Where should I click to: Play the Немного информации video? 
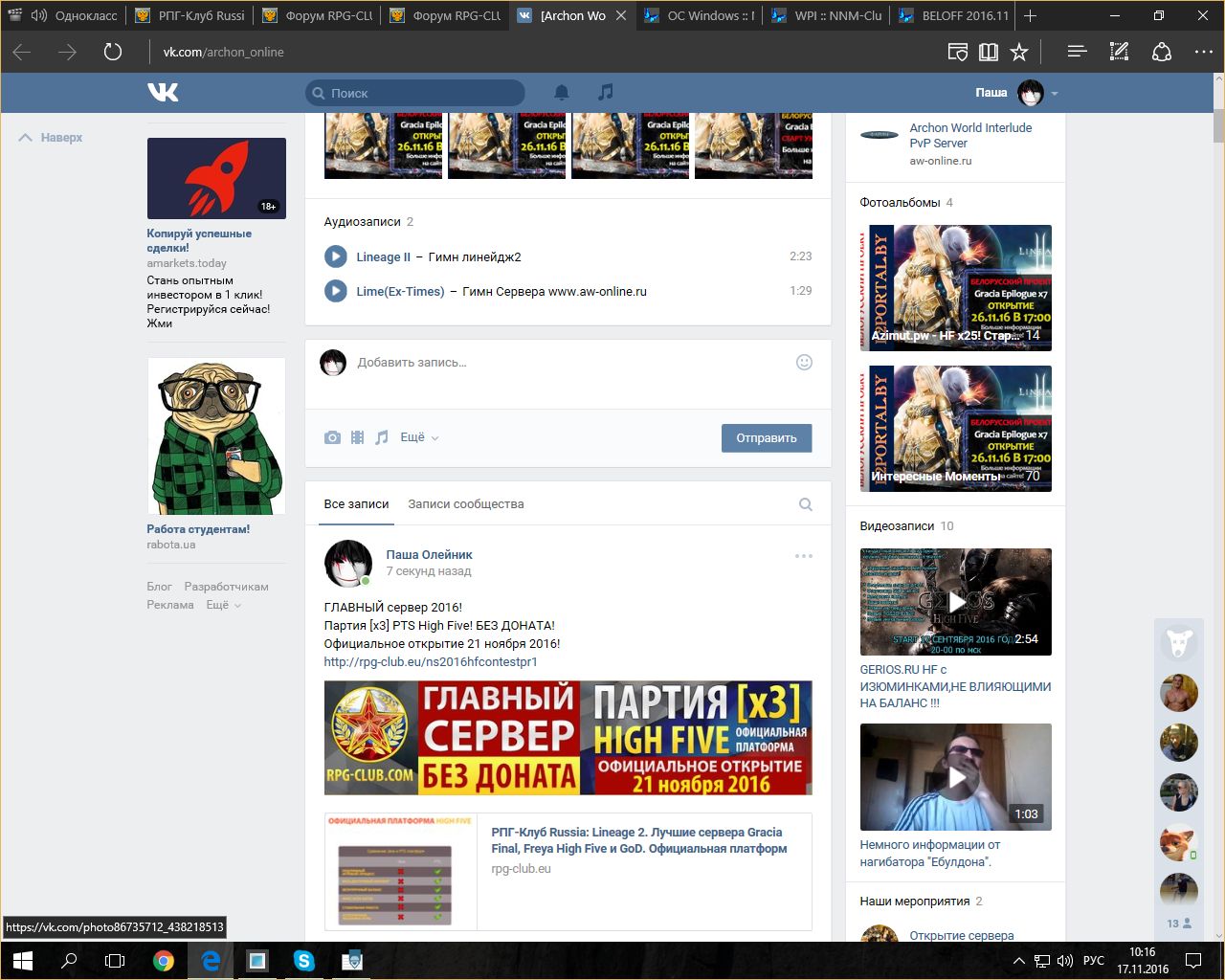coord(955,777)
